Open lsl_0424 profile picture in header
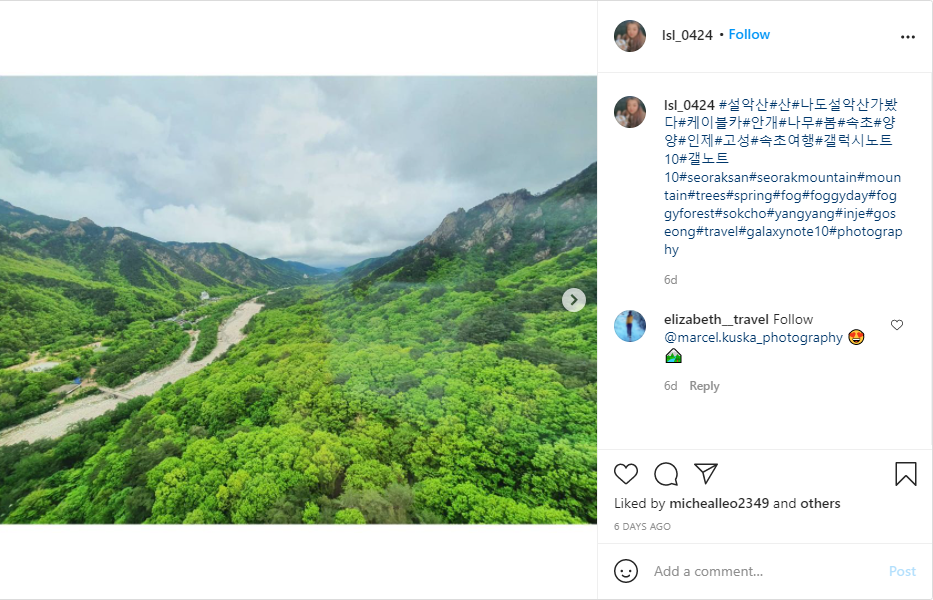 630,35
